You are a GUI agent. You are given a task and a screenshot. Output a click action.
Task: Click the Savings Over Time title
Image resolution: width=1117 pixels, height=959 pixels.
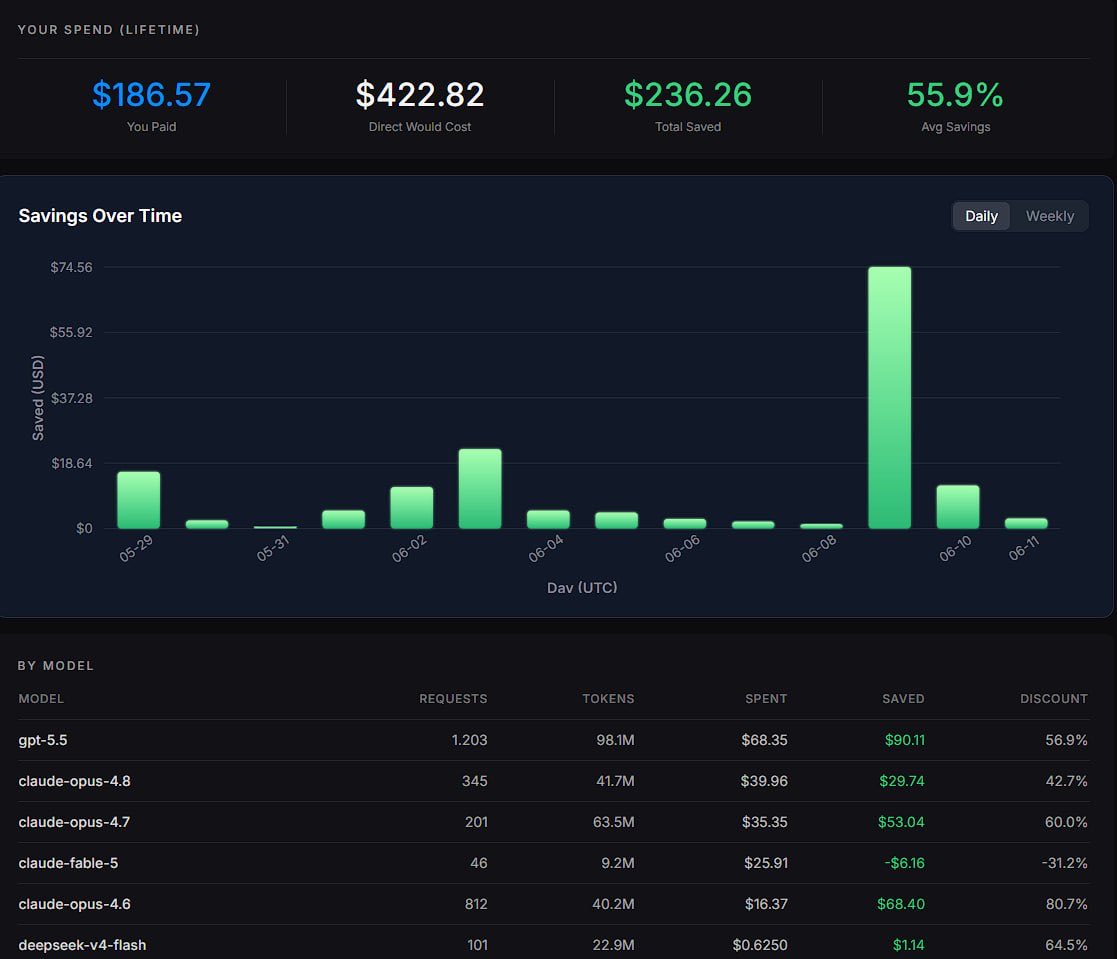coord(100,216)
